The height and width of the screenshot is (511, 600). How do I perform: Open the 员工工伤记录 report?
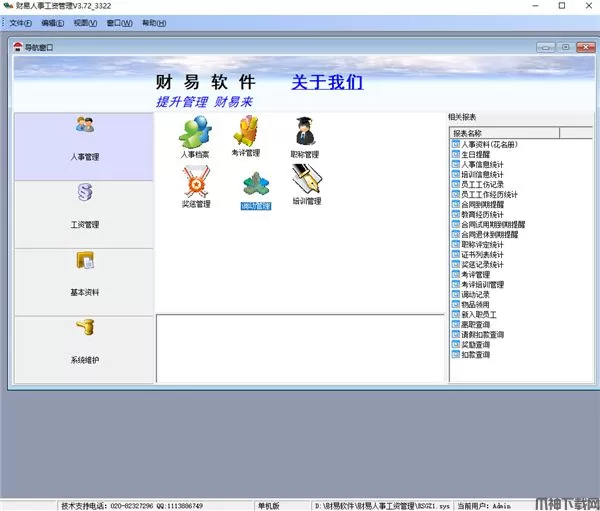(x=478, y=184)
